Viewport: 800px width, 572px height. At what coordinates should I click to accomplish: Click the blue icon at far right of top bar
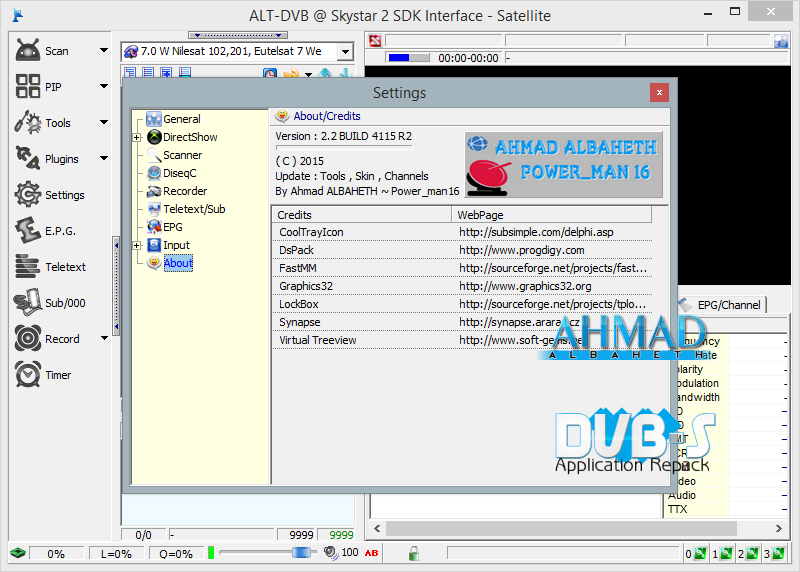(781, 41)
